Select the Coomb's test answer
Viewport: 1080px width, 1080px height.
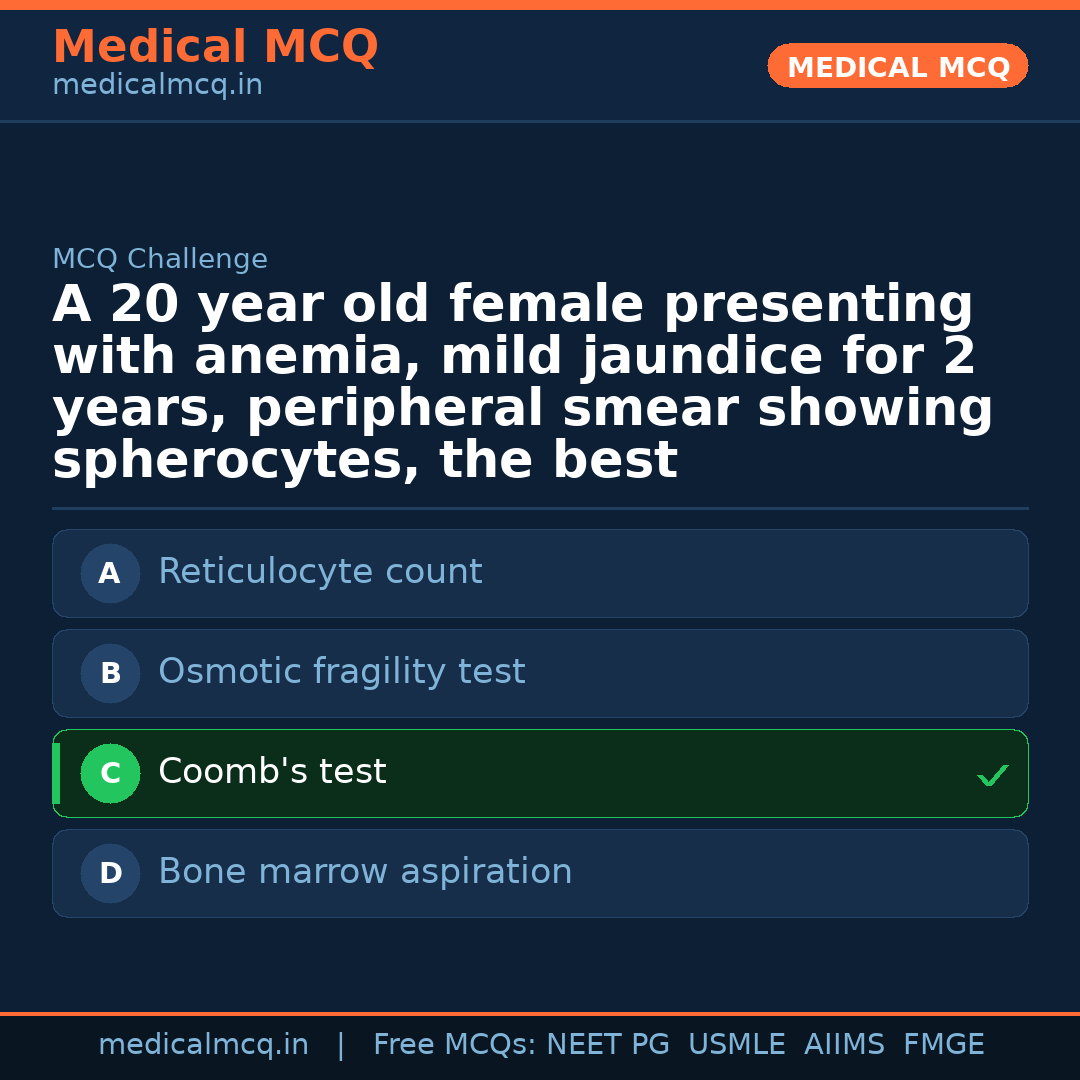pos(272,773)
